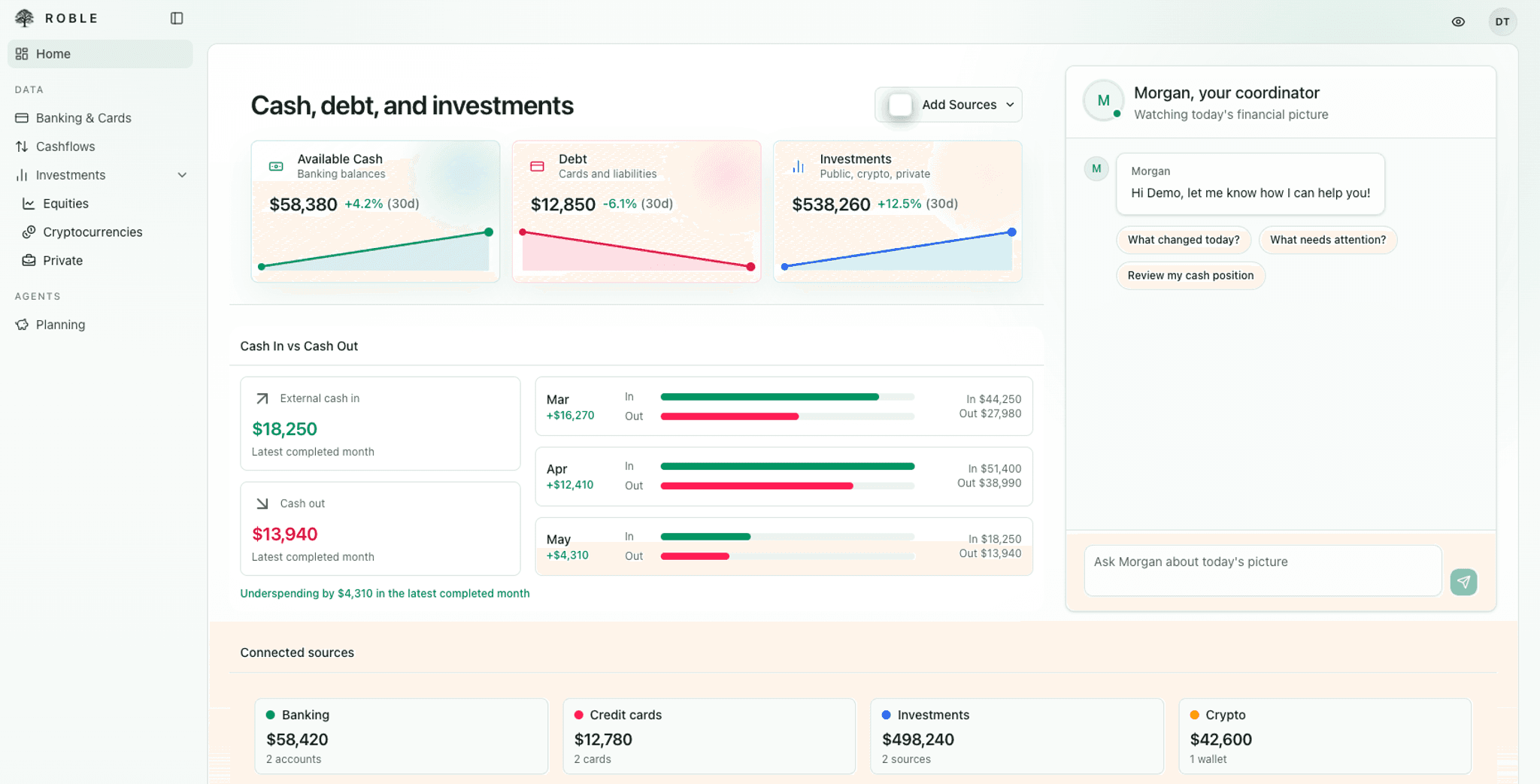Click the $18,250 external cash in amount
This screenshot has height=784, width=1540.
[284, 429]
